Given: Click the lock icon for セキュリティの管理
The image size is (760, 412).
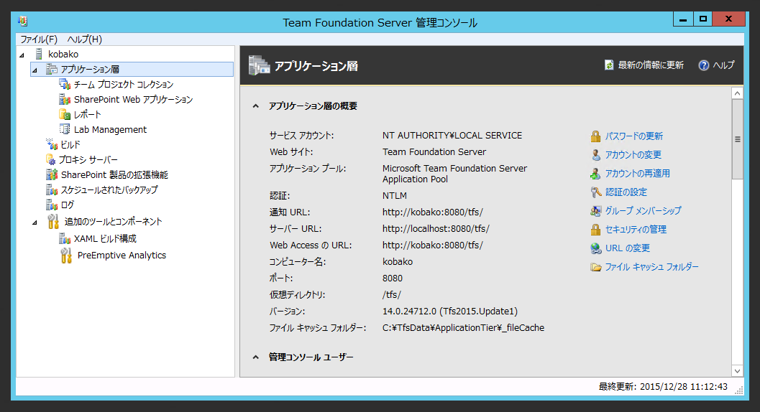Looking at the screenshot, I should click(x=596, y=229).
